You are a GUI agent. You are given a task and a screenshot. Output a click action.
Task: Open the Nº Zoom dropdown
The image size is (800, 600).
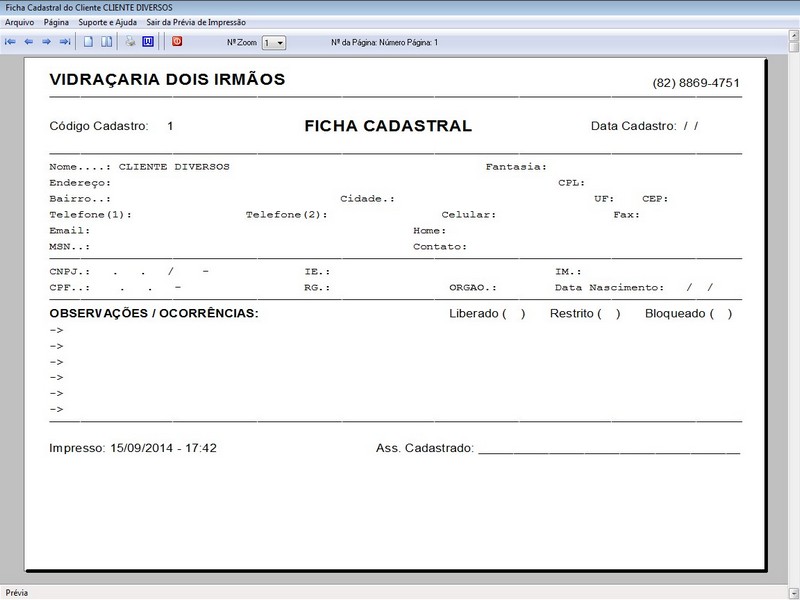[282, 42]
